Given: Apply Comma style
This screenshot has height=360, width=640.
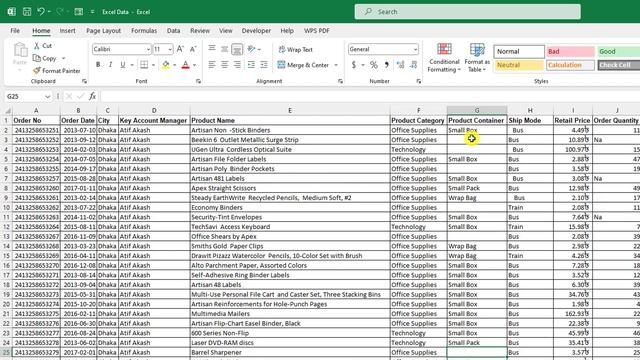Looking at the screenshot, I should 387,65.
